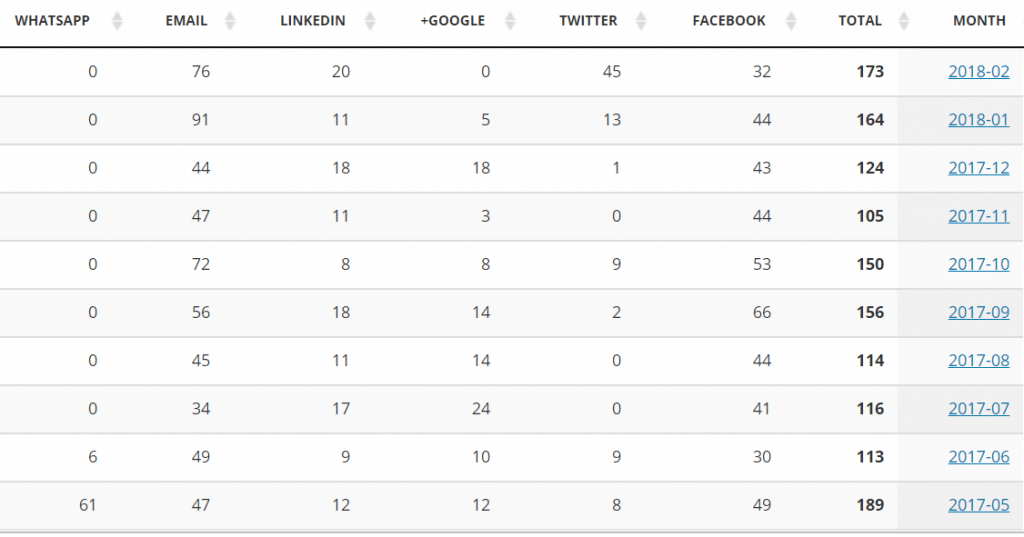The image size is (1024, 537).
Task: Sort by WhatsApp column arrows
Action: 117,21
